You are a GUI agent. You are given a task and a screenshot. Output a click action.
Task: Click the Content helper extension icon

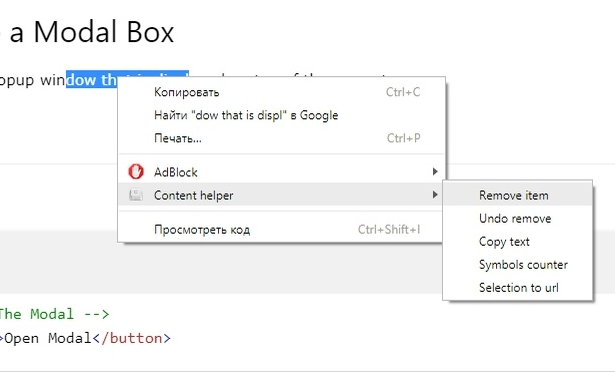click(136, 195)
